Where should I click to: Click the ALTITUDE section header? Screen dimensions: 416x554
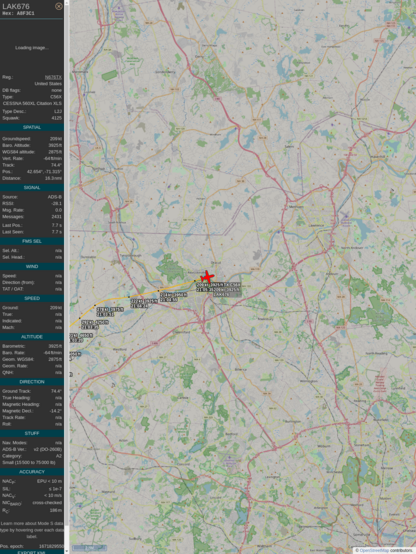pos(32,337)
